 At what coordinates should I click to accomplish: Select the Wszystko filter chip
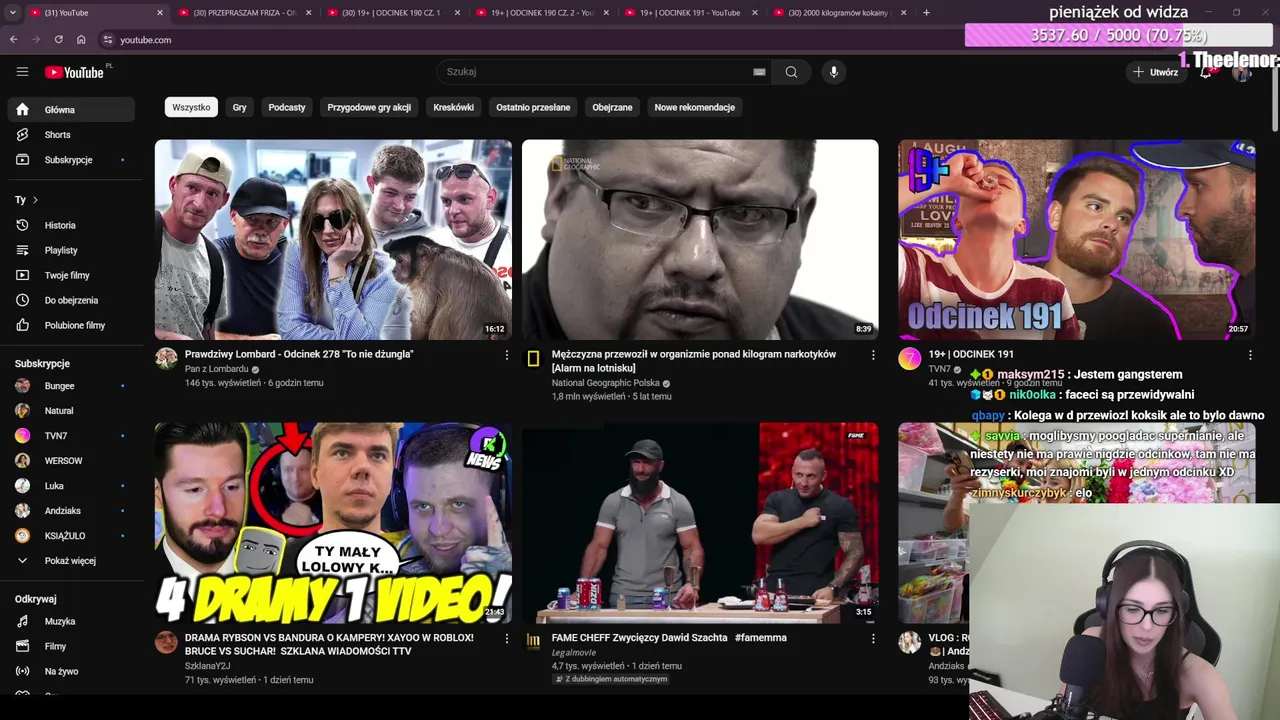point(191,107)
